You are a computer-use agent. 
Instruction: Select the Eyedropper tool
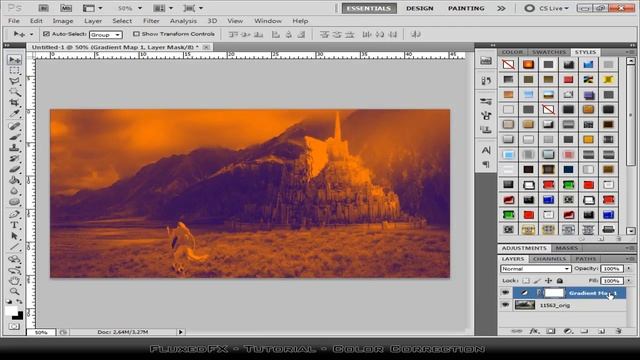tap(15, 113)
